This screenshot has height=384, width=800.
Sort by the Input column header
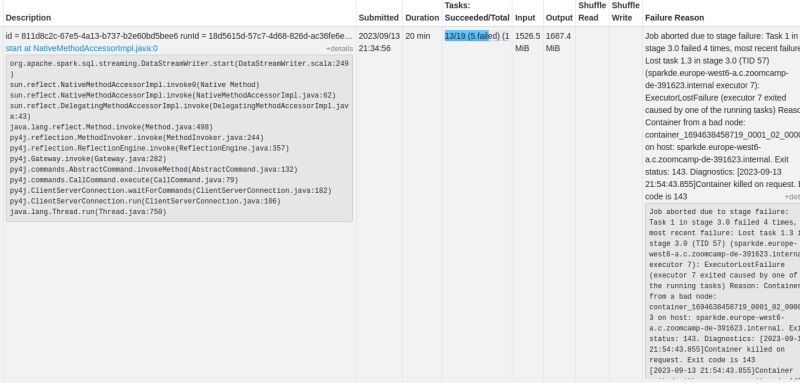pos(525,17)
